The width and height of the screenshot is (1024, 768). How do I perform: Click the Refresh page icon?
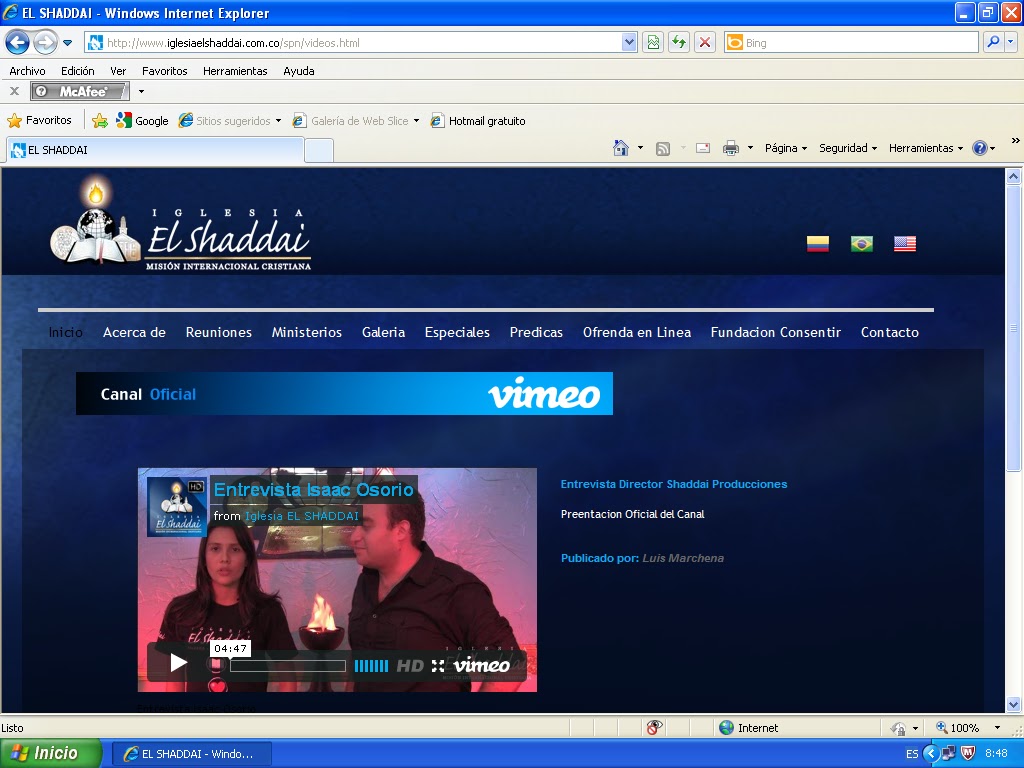click(x=679, y=43)
